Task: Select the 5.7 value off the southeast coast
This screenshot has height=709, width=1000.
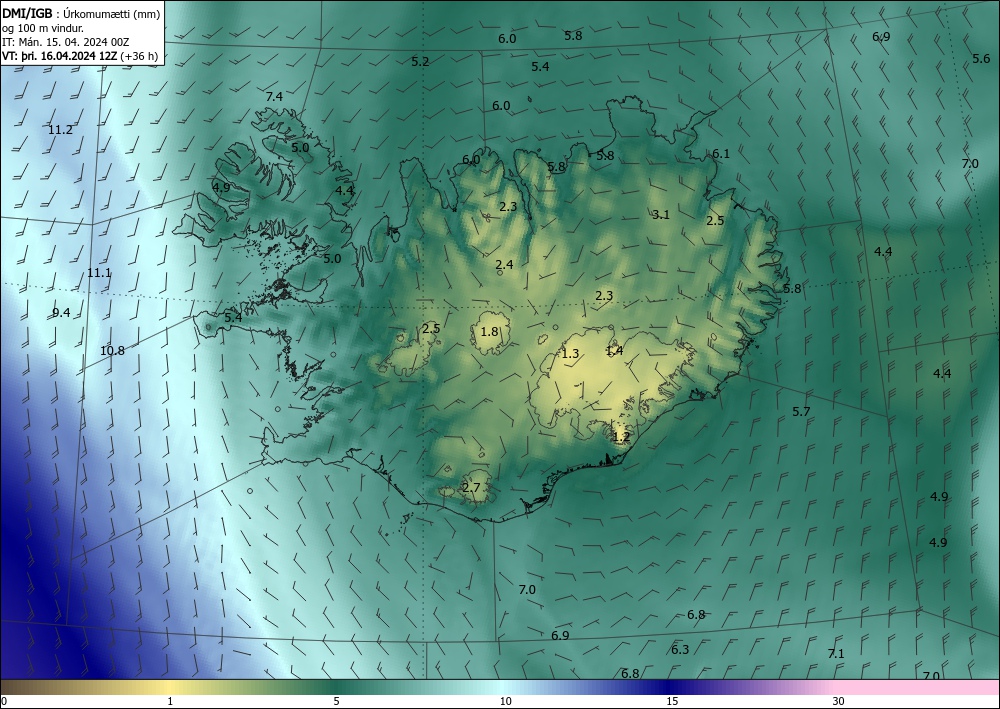Action: click(801, 412)
